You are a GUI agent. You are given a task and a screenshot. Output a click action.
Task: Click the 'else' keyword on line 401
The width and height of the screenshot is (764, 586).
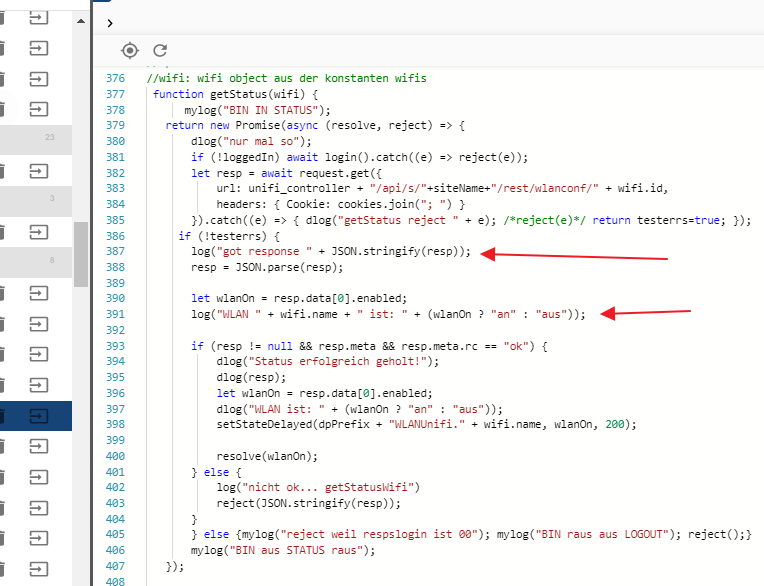tap(216, 473)
